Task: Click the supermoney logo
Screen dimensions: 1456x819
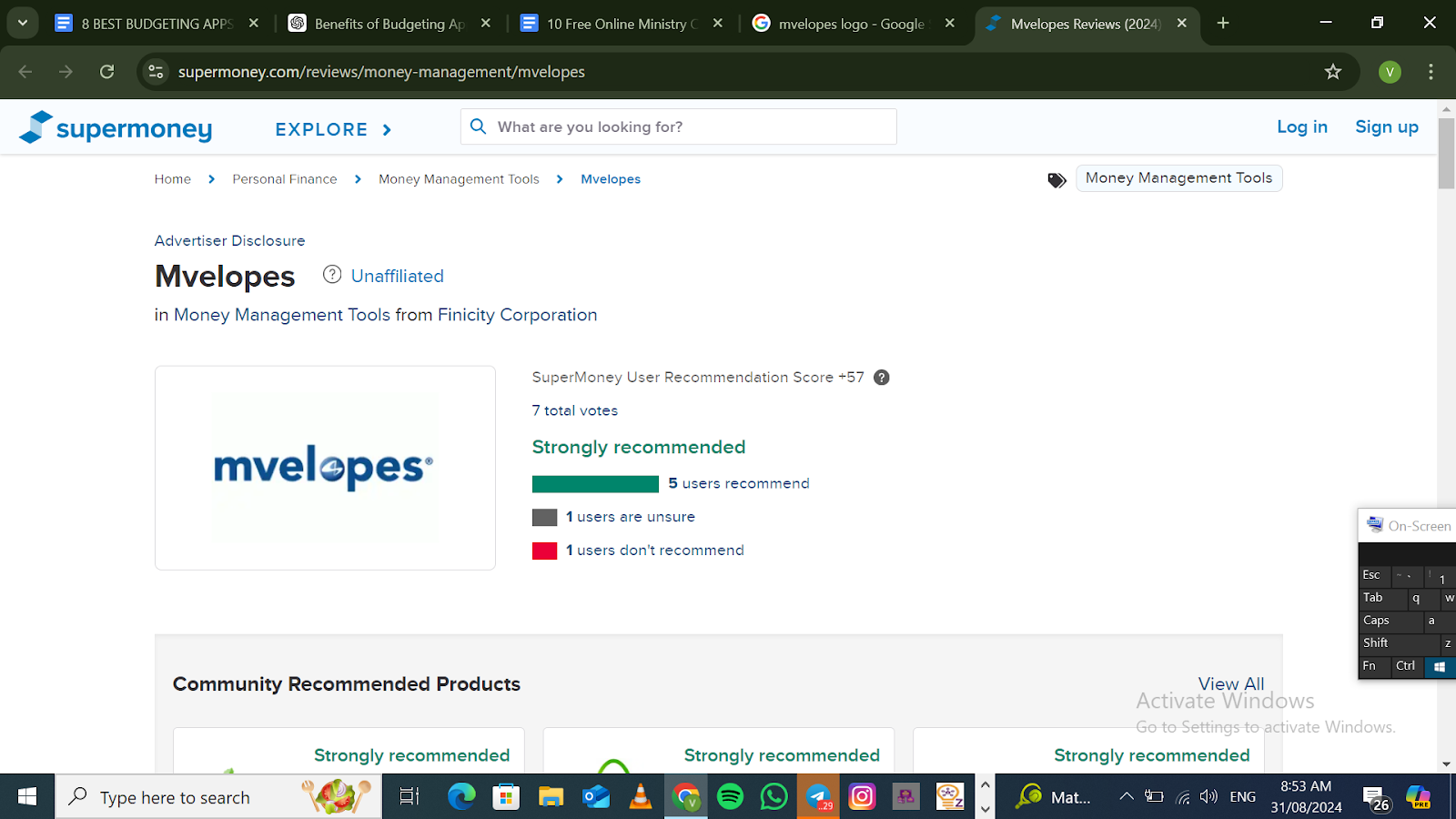Action: tap(116, 128)
